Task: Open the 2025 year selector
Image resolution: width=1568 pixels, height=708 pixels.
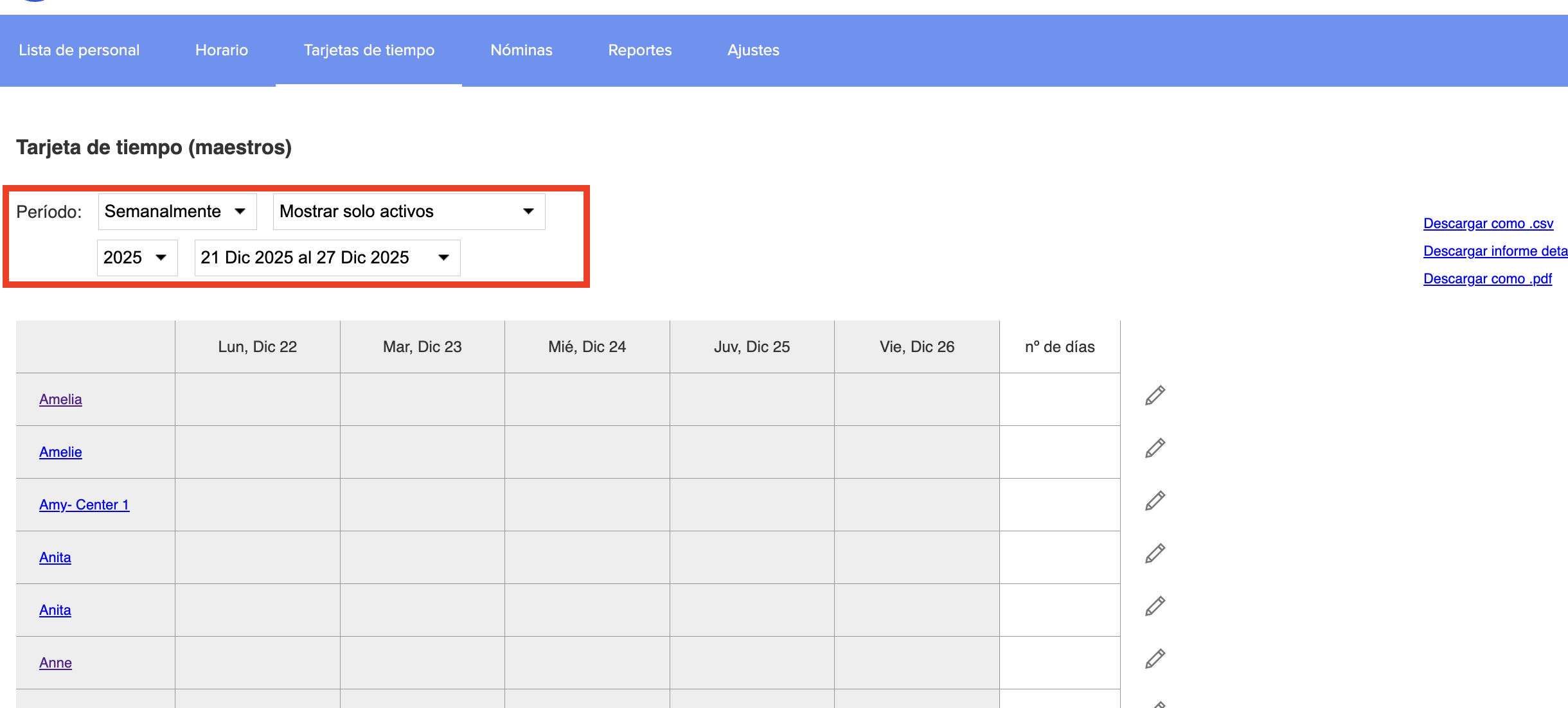Action: coord(137,258)
